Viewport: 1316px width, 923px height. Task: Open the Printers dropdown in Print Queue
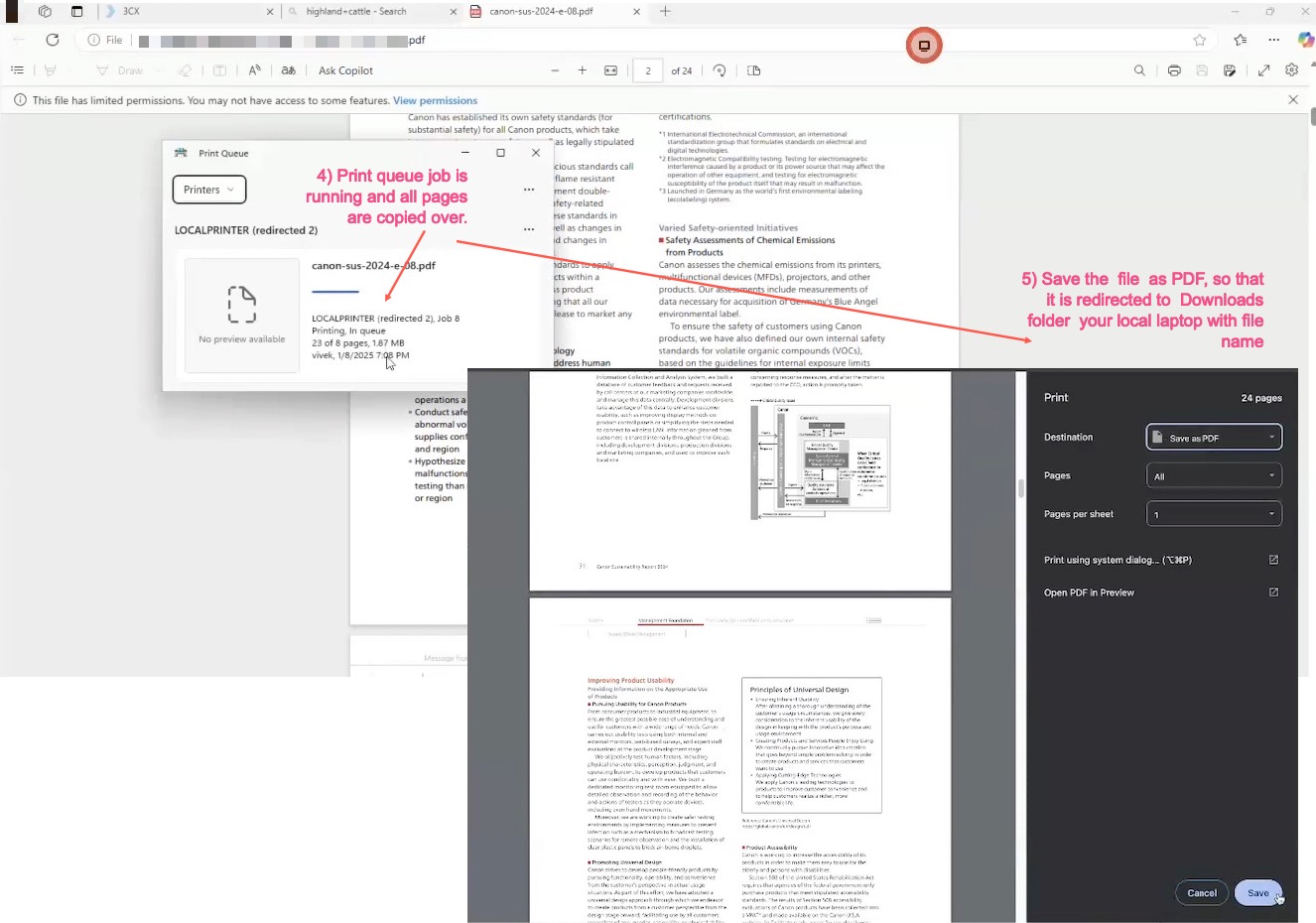coord(209,190)
